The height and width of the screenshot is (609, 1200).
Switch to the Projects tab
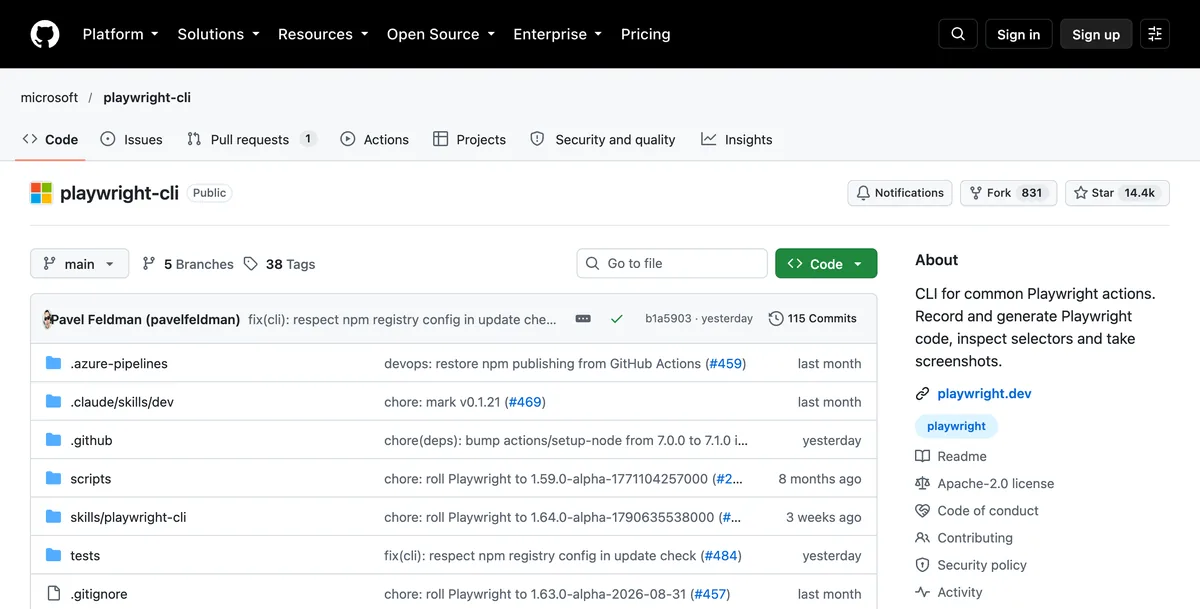[469, 140]
